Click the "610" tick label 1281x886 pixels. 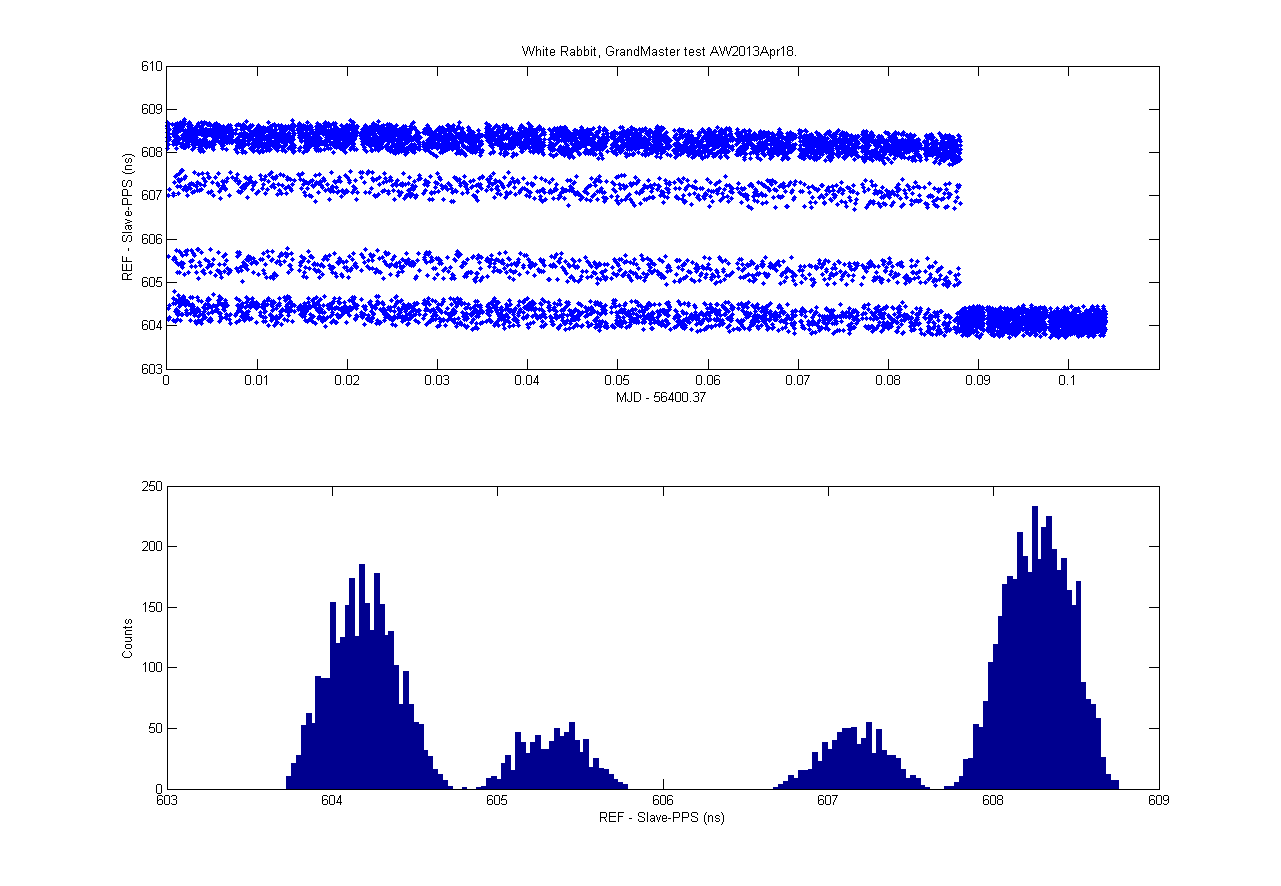pyautogui.click(x=151, y=67)
